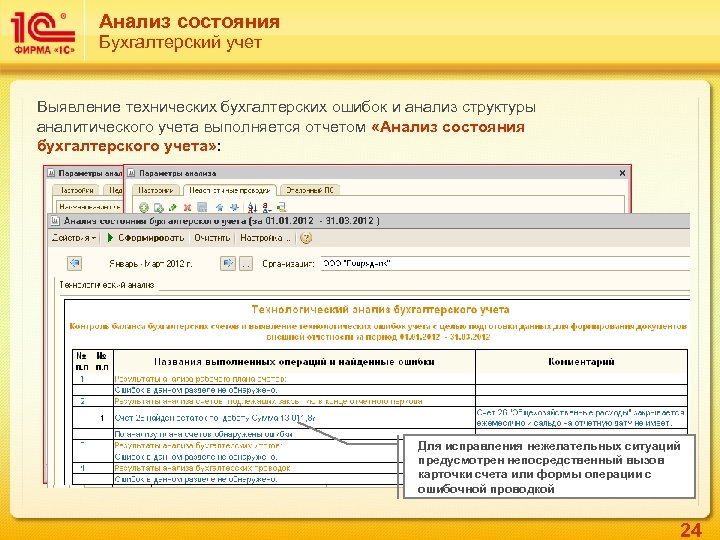Viewport: 720px width, 540px height.
Task: Click the green play icon of Сформировать
Action: [110, 238]
